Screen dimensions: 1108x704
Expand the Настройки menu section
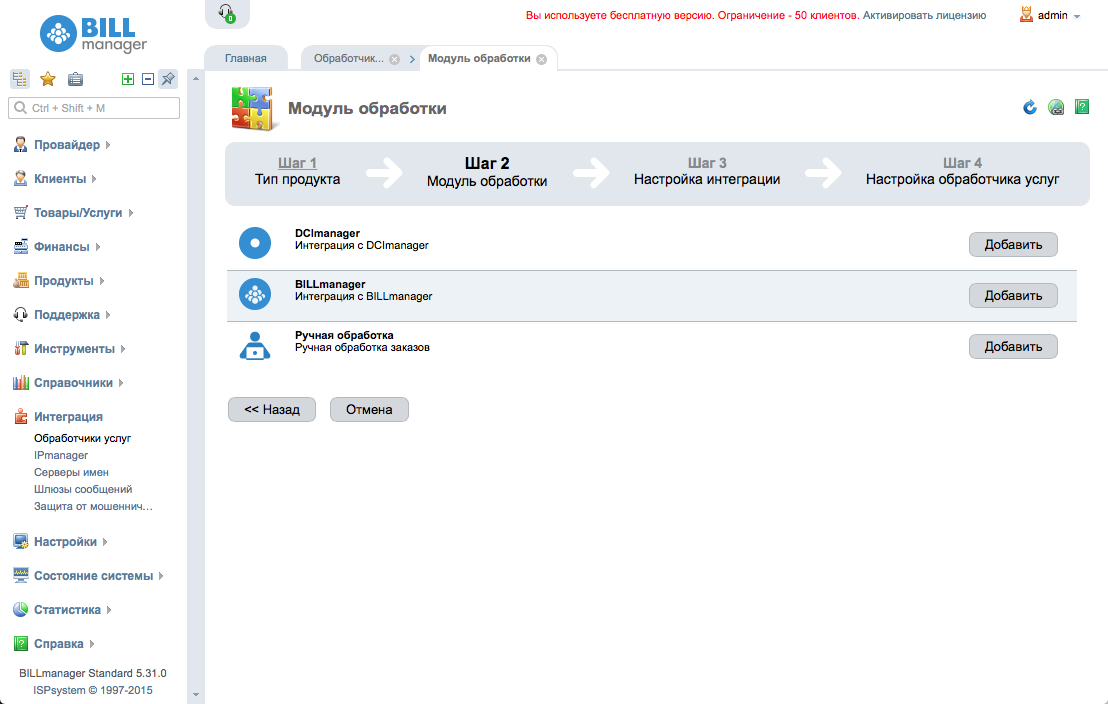105,541
